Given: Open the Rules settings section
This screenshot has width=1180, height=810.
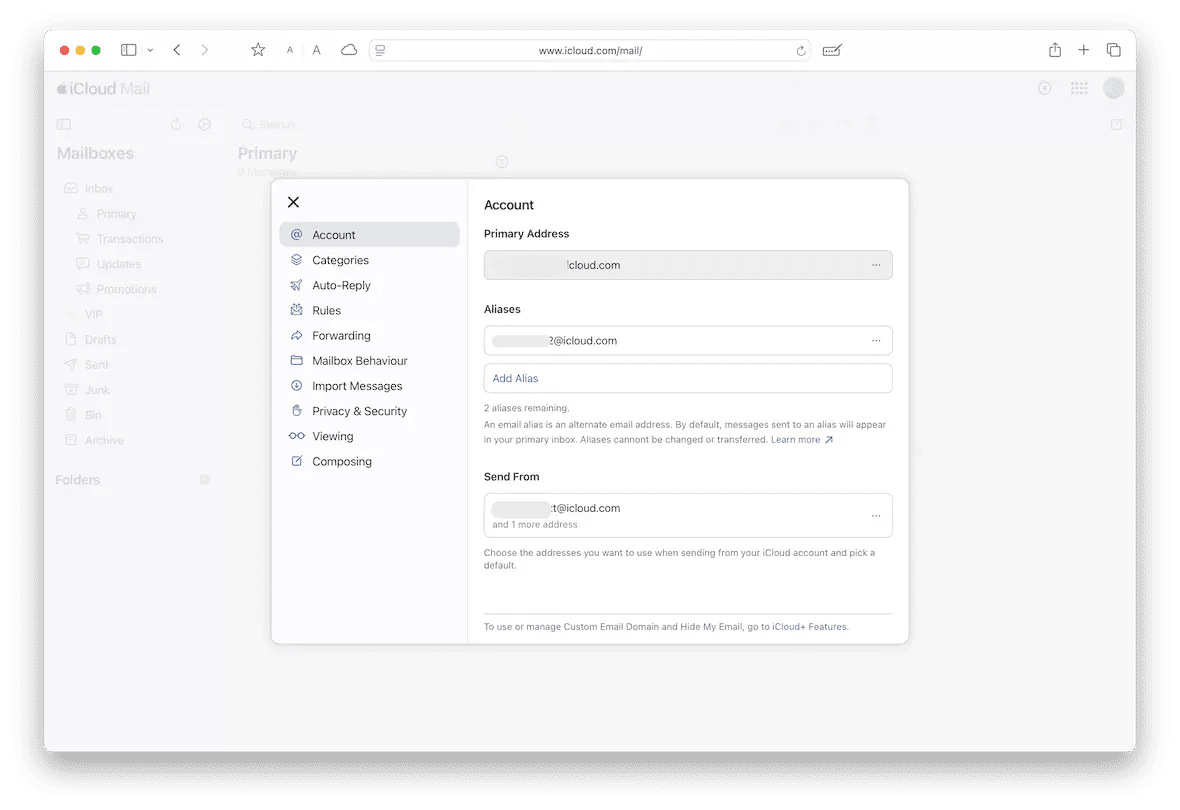Looking at the screenshot, I should (x=370, y=310).
